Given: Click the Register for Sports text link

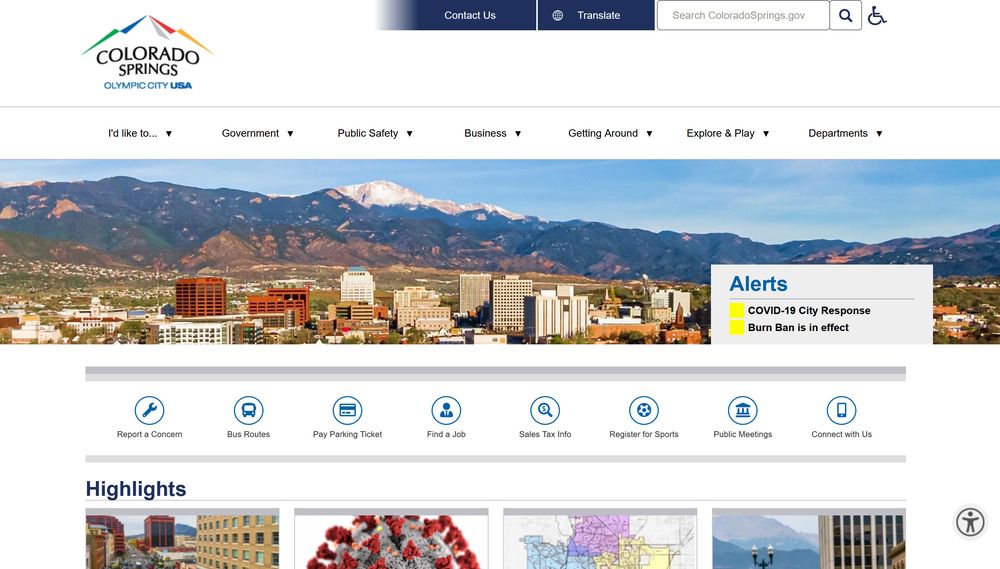Looking at the screenshot, I should pyautogui.click(x=644, y=434).
